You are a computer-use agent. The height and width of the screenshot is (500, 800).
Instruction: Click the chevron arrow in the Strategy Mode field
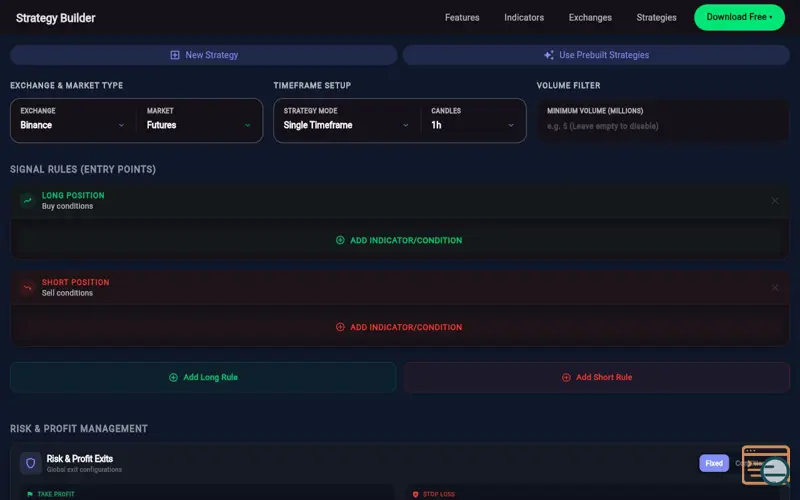(406, 126)
